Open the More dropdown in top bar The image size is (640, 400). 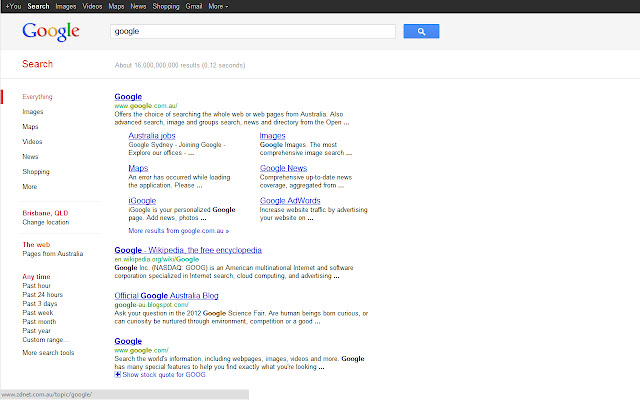[x=218, y=7]
